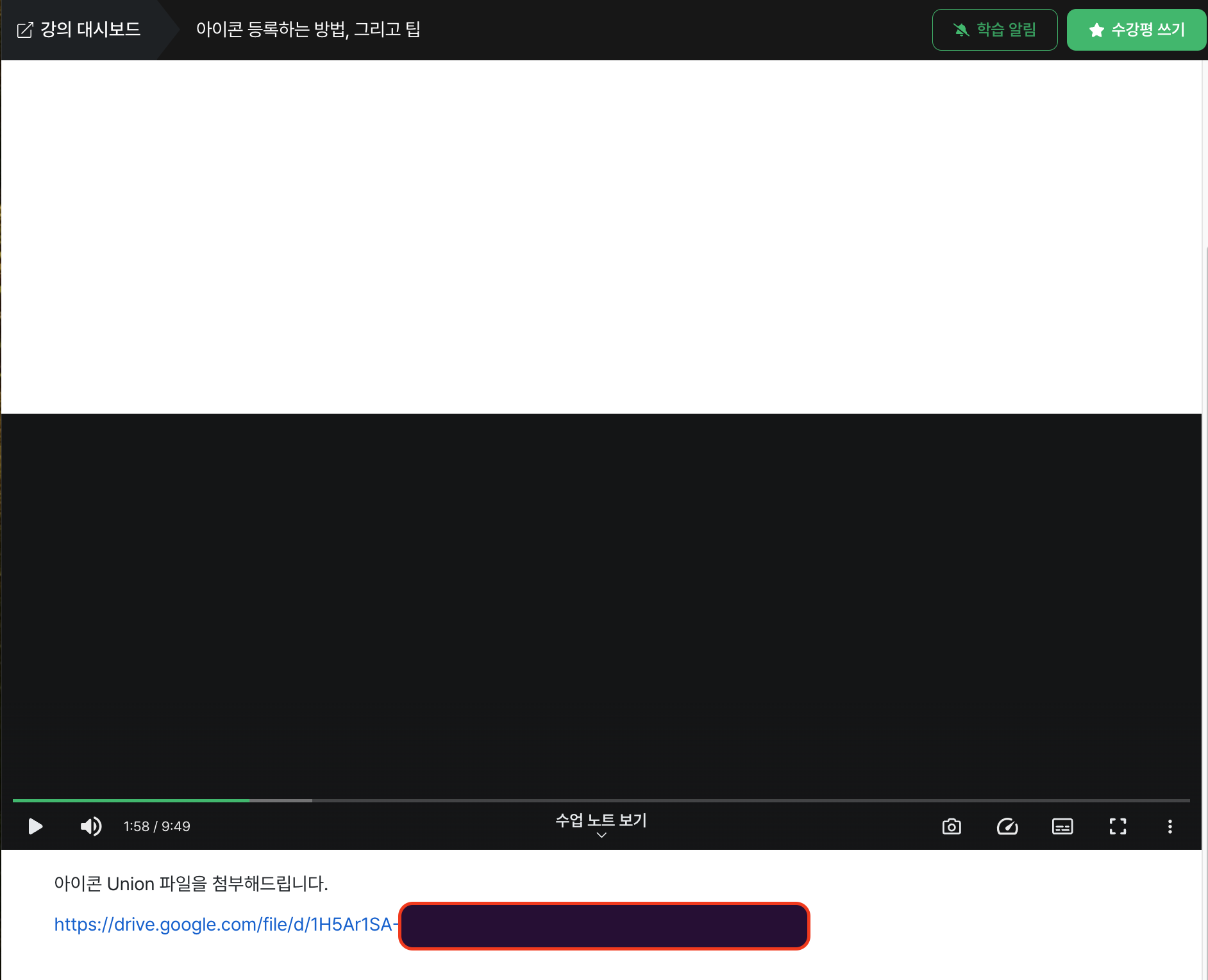Open the 강의 대시보드 link

click(78, 30)
